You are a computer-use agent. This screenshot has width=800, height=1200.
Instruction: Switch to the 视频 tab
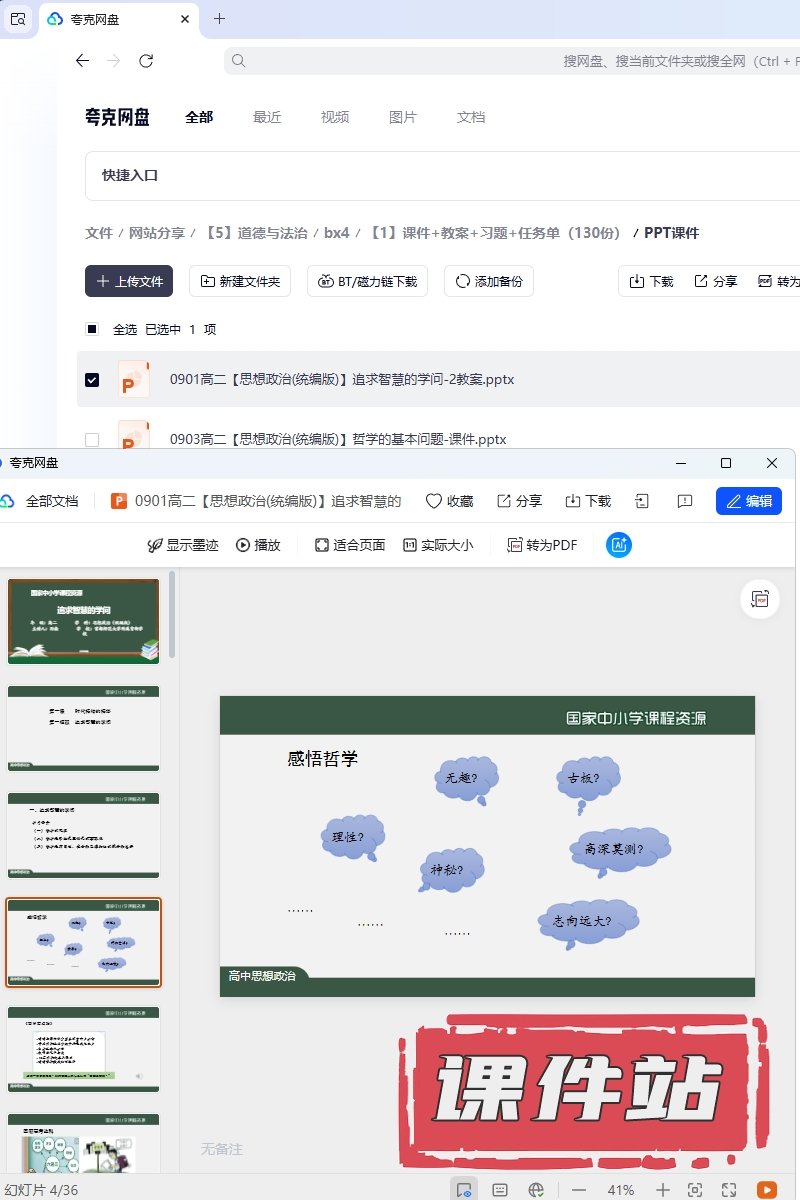pyautogui.click(x=335, y=117)
